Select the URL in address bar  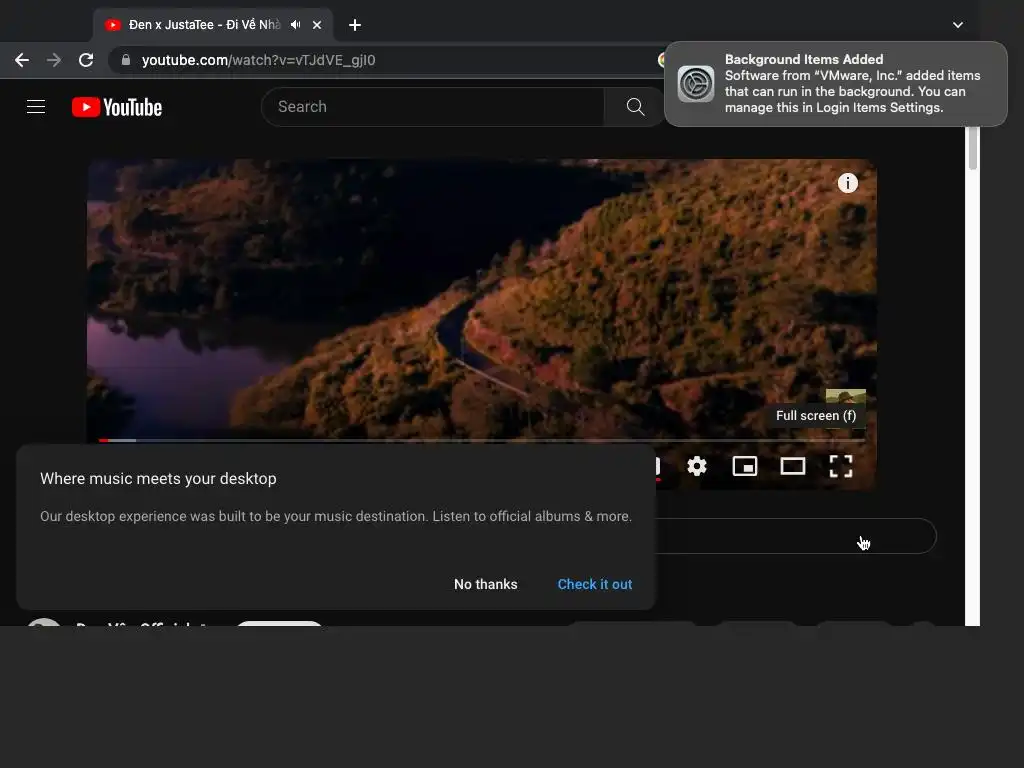pyautogui.click(x=259, y=60)
